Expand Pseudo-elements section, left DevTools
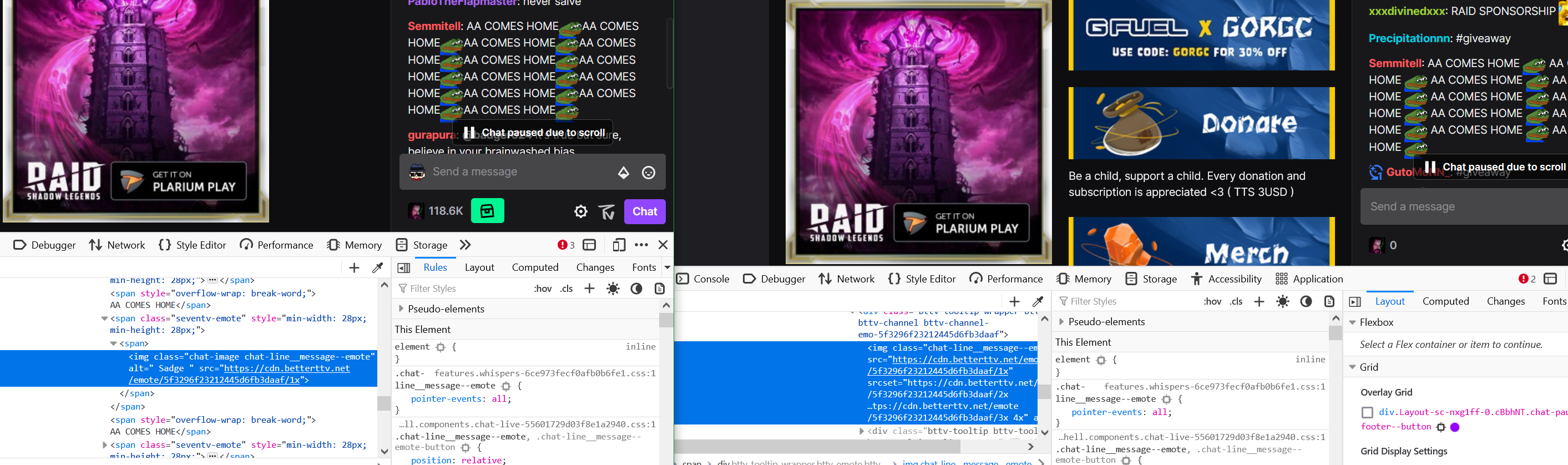 point(401,309)
